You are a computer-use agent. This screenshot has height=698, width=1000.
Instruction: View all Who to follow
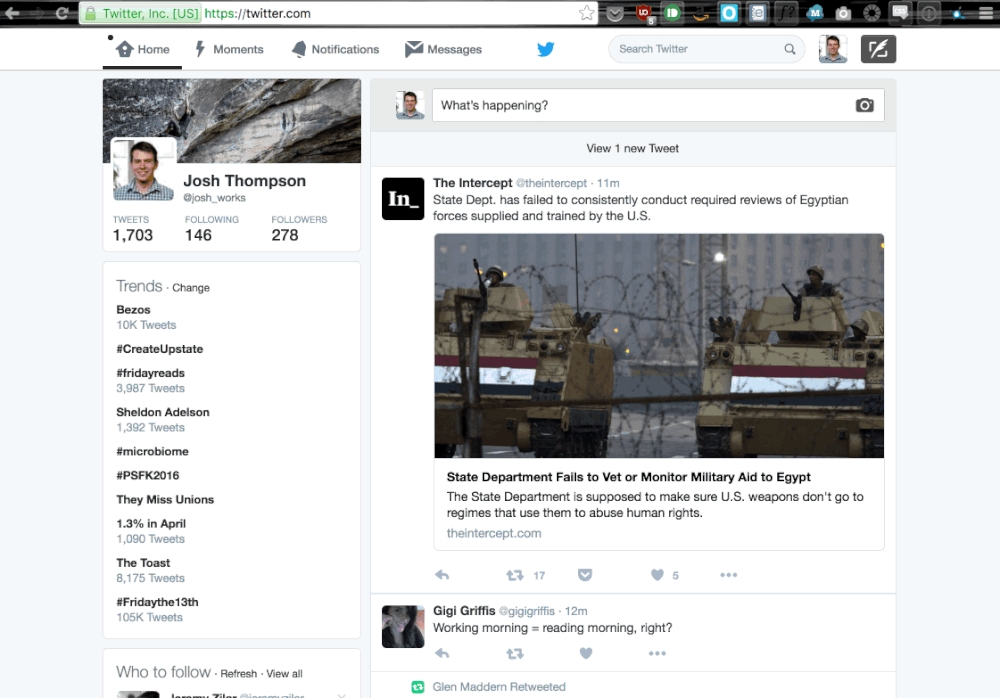tap(284, 674)
